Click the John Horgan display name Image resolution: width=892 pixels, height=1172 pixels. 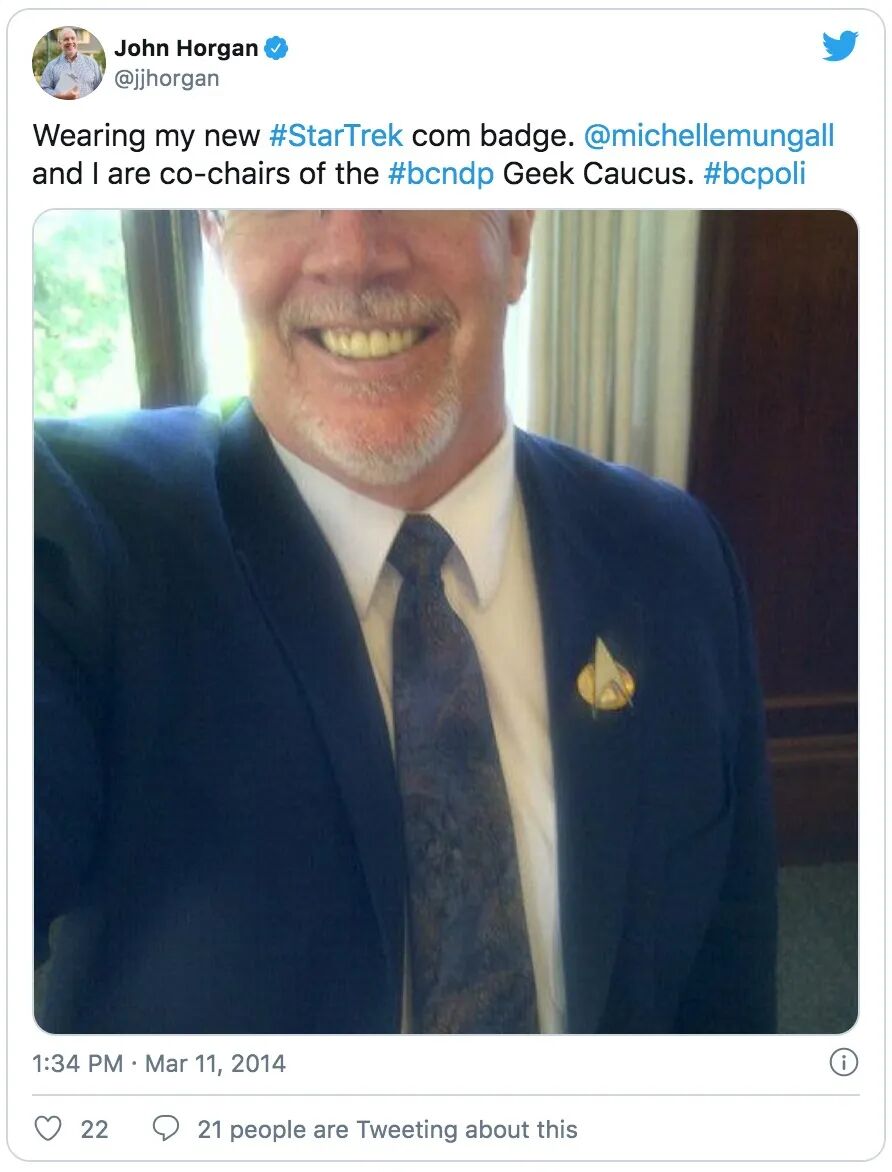click(185, 49)
